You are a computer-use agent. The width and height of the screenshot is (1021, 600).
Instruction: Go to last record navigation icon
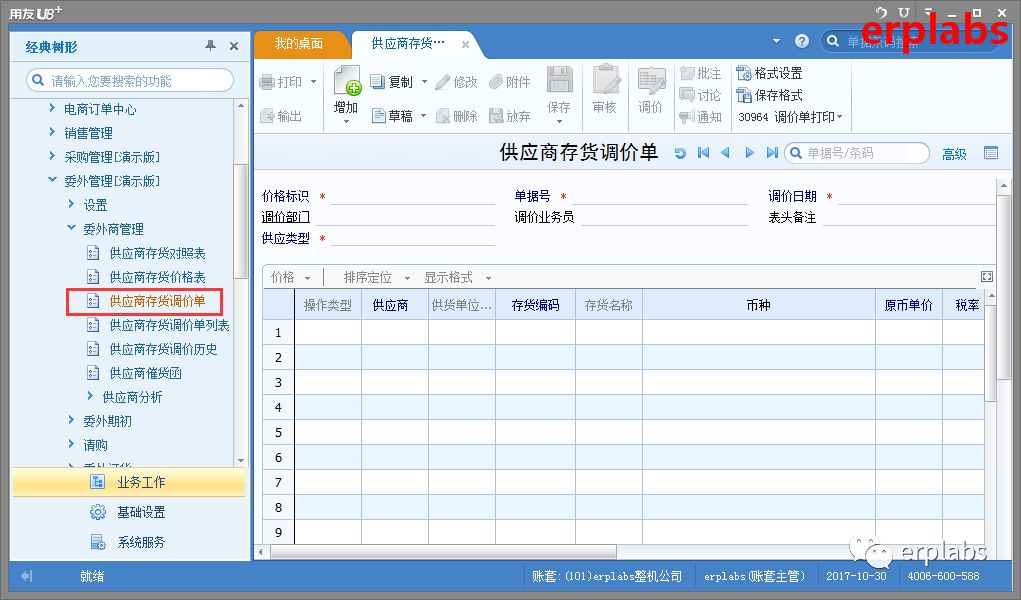pyautogui.click(x=772, y=152)
